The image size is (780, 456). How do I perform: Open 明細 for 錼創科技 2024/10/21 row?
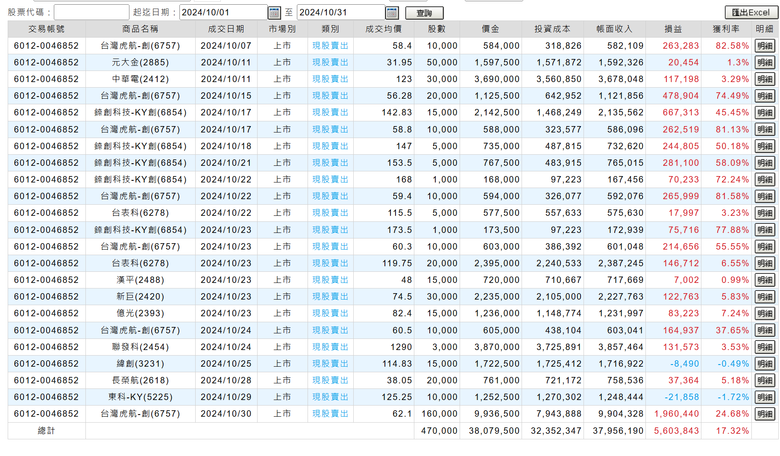tap(765, 163)
